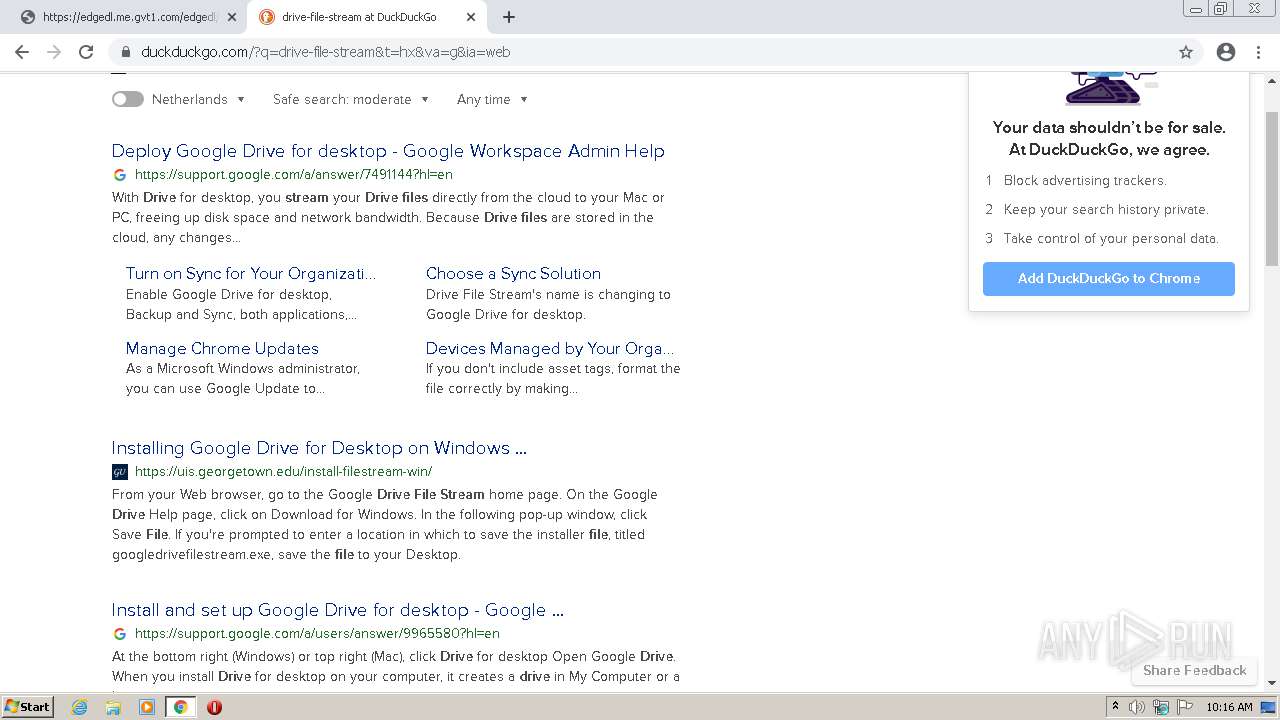
Task: Reload the page with refresh icon
Action: pyautogui.click(x=86, y=52)
